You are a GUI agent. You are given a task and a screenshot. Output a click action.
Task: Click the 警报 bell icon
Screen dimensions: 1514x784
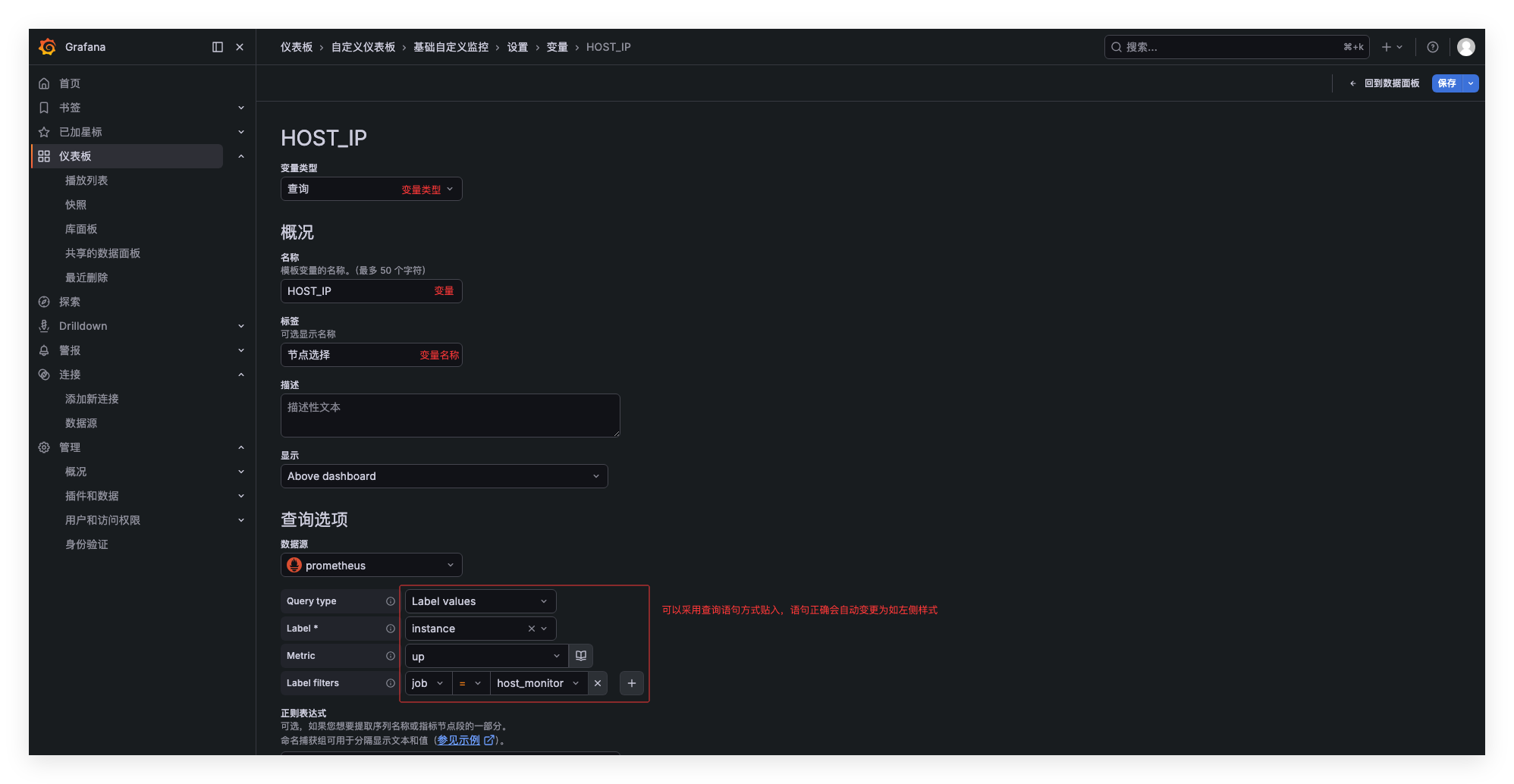click(44, 350)
